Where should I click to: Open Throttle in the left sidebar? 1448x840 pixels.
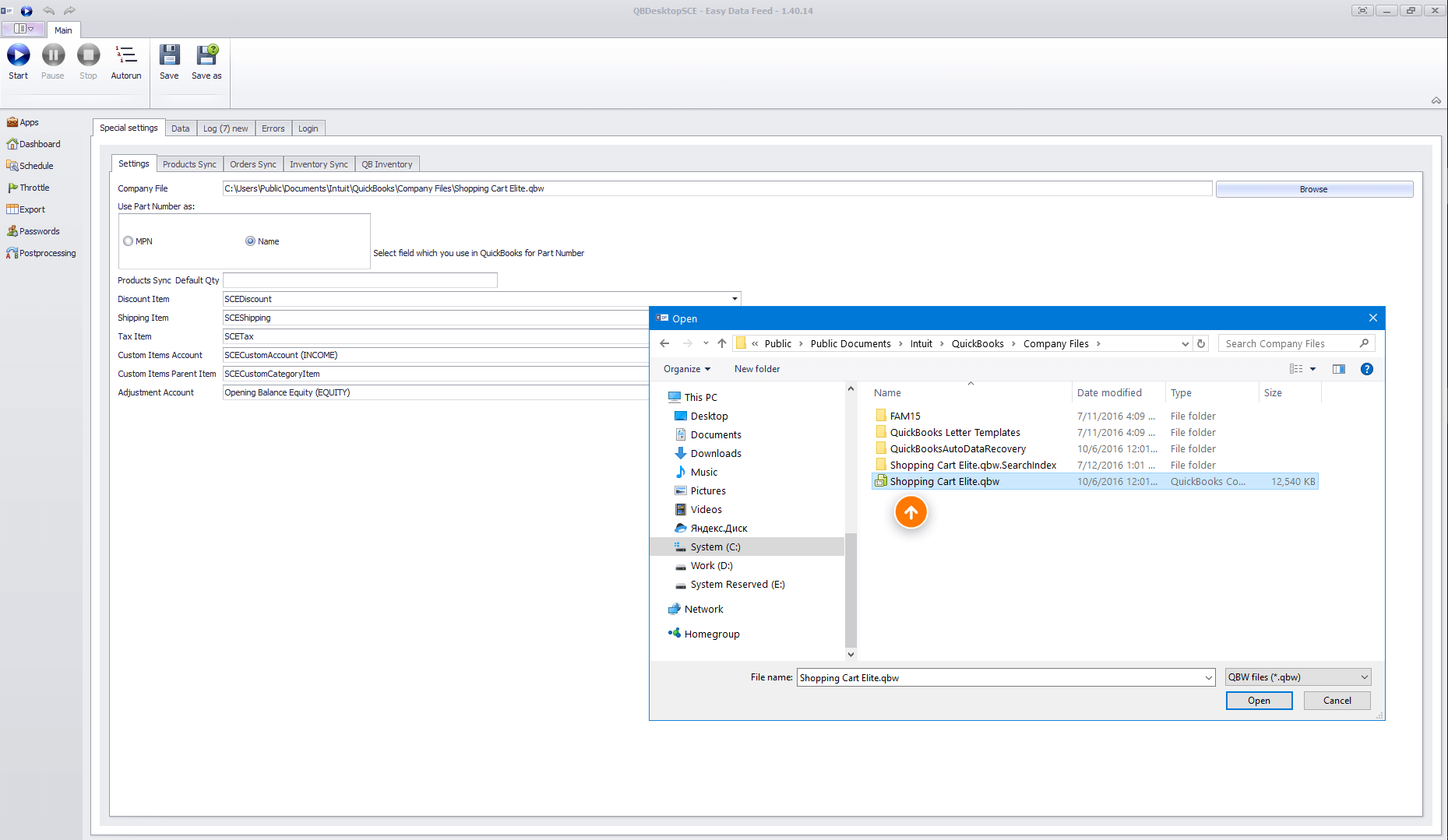(28, 188)
